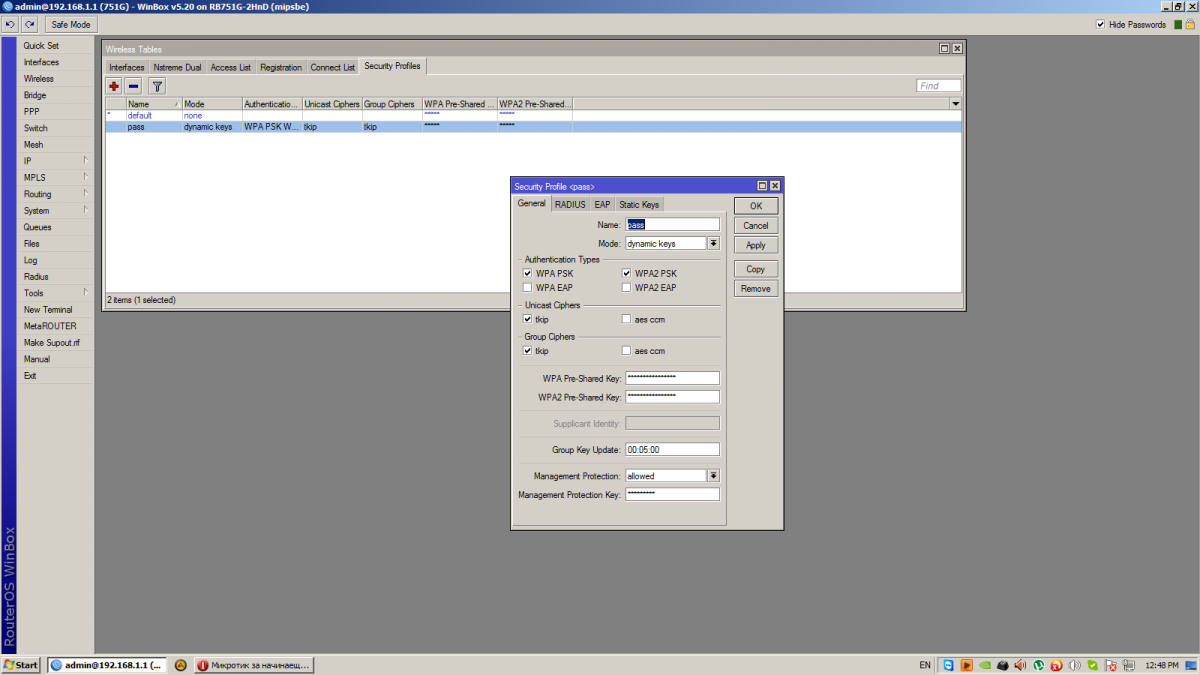Open the Mode dropdown in Security Profile

pos(713,243)
